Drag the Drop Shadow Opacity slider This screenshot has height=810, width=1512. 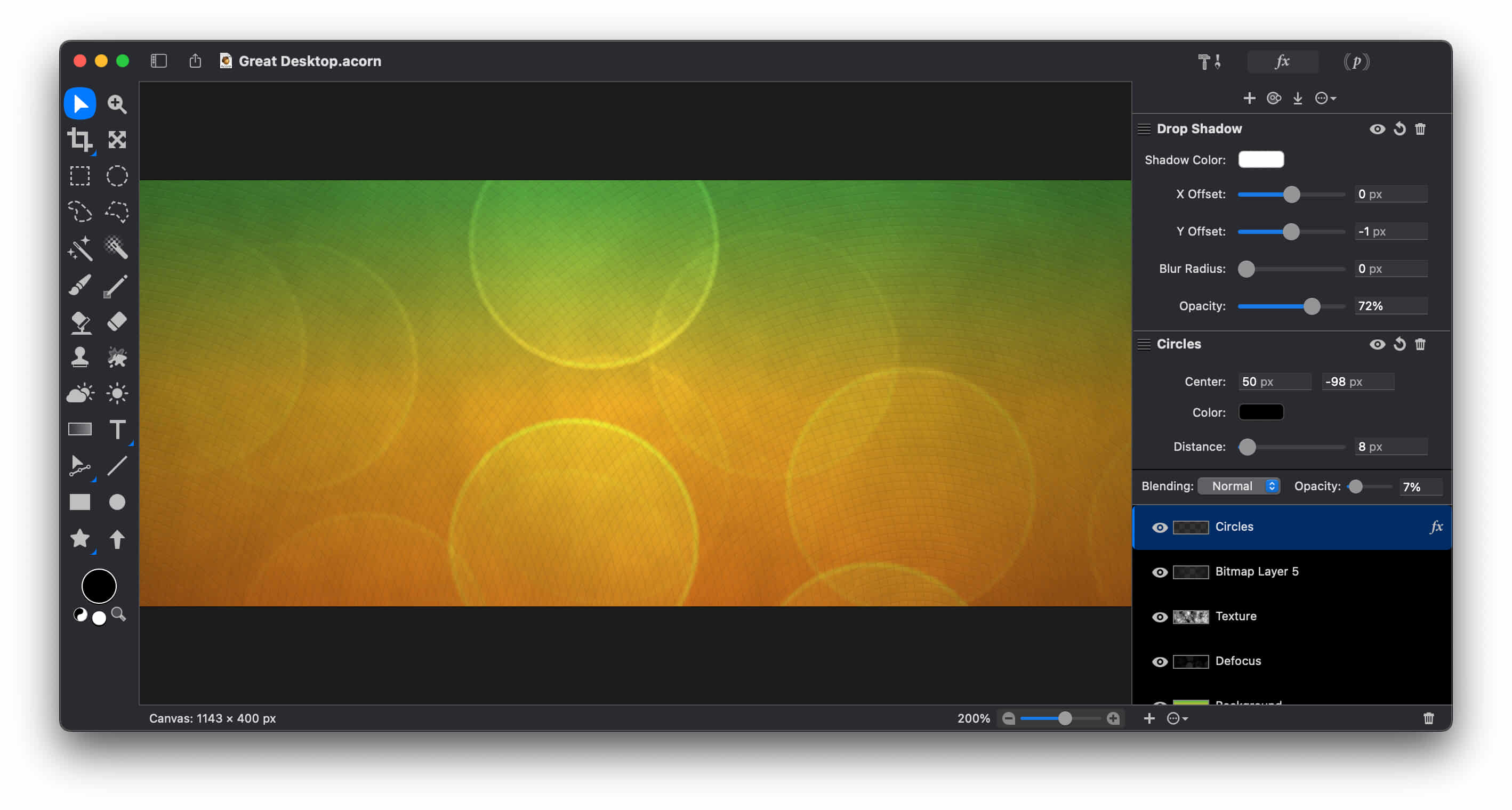pyautogui.click(x=1310, y=305)
